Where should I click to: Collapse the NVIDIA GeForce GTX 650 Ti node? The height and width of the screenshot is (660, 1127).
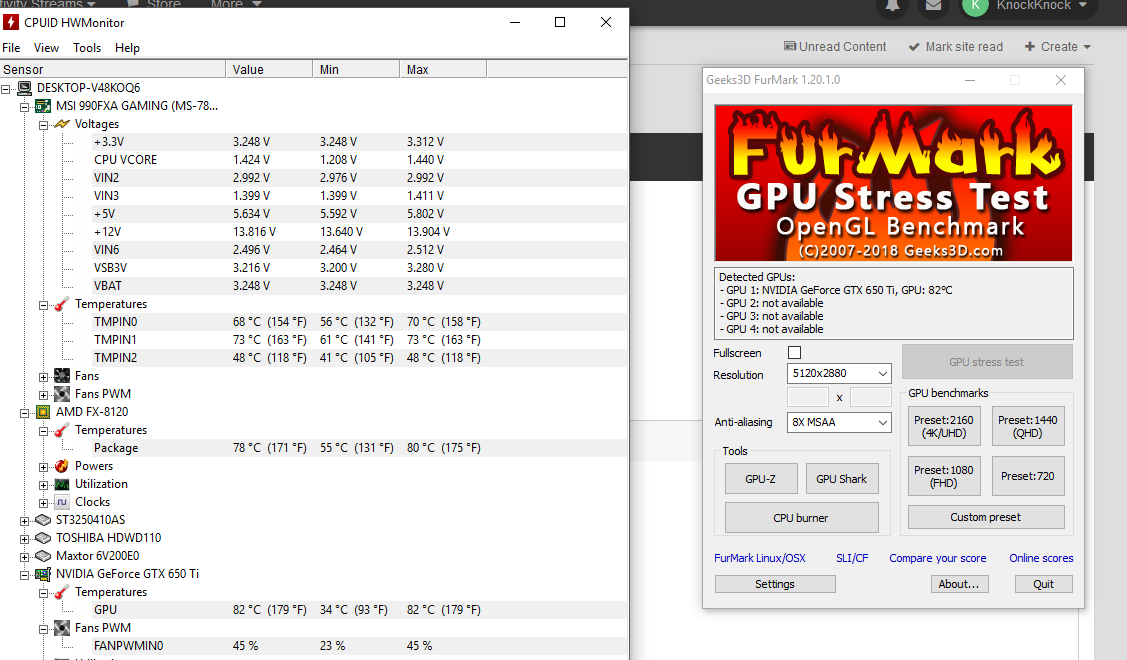coord(24,575)
